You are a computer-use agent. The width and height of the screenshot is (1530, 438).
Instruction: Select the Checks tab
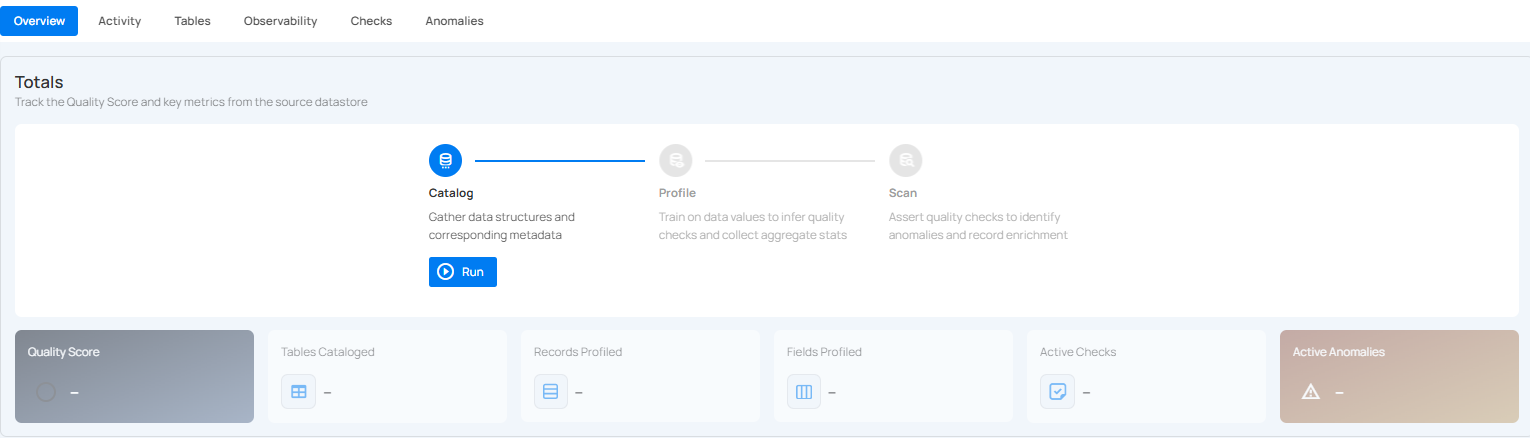[x=371, y=21]
